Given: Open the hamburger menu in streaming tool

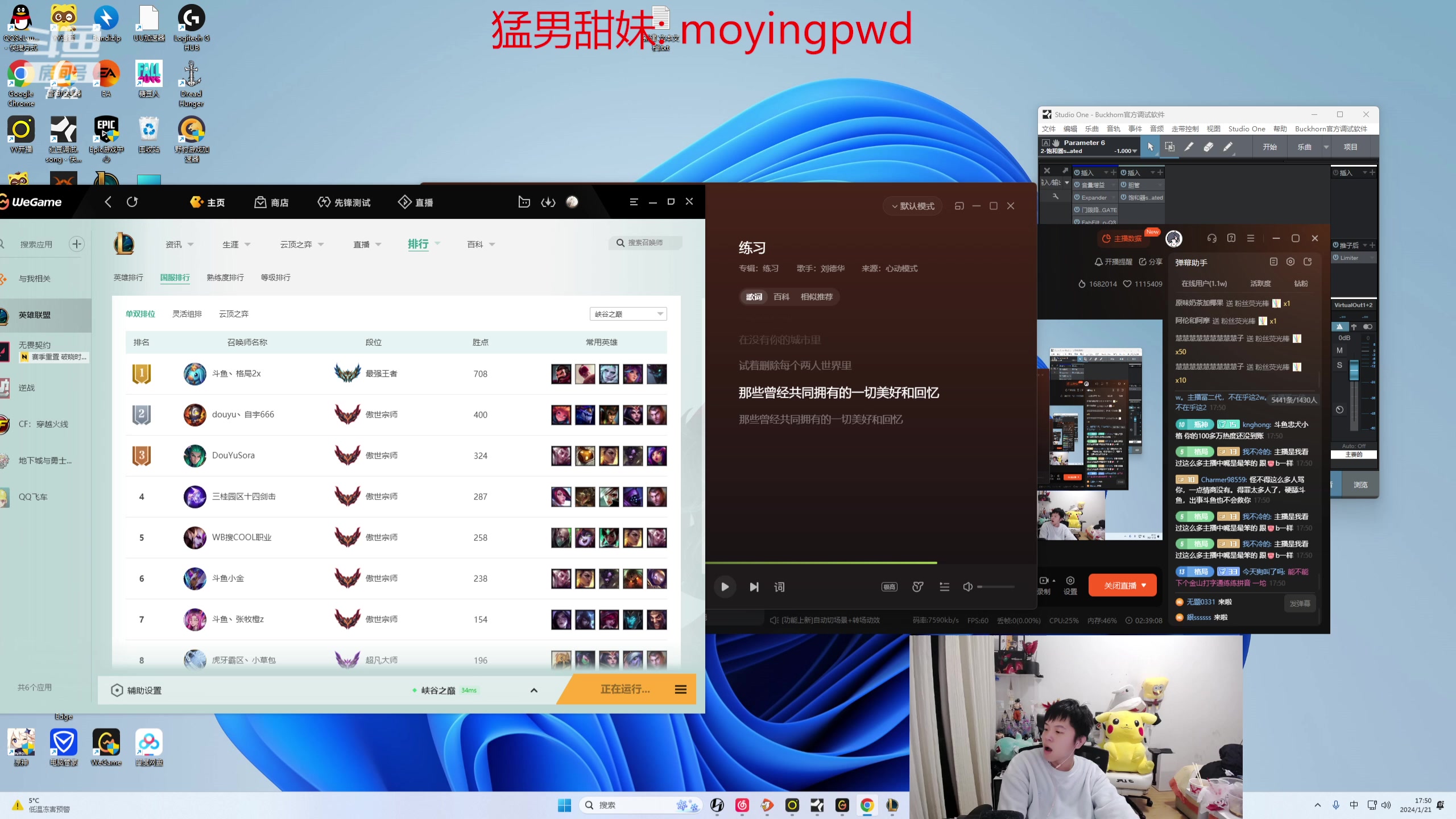Looking at the screenshot, I should coord(1251,238).
